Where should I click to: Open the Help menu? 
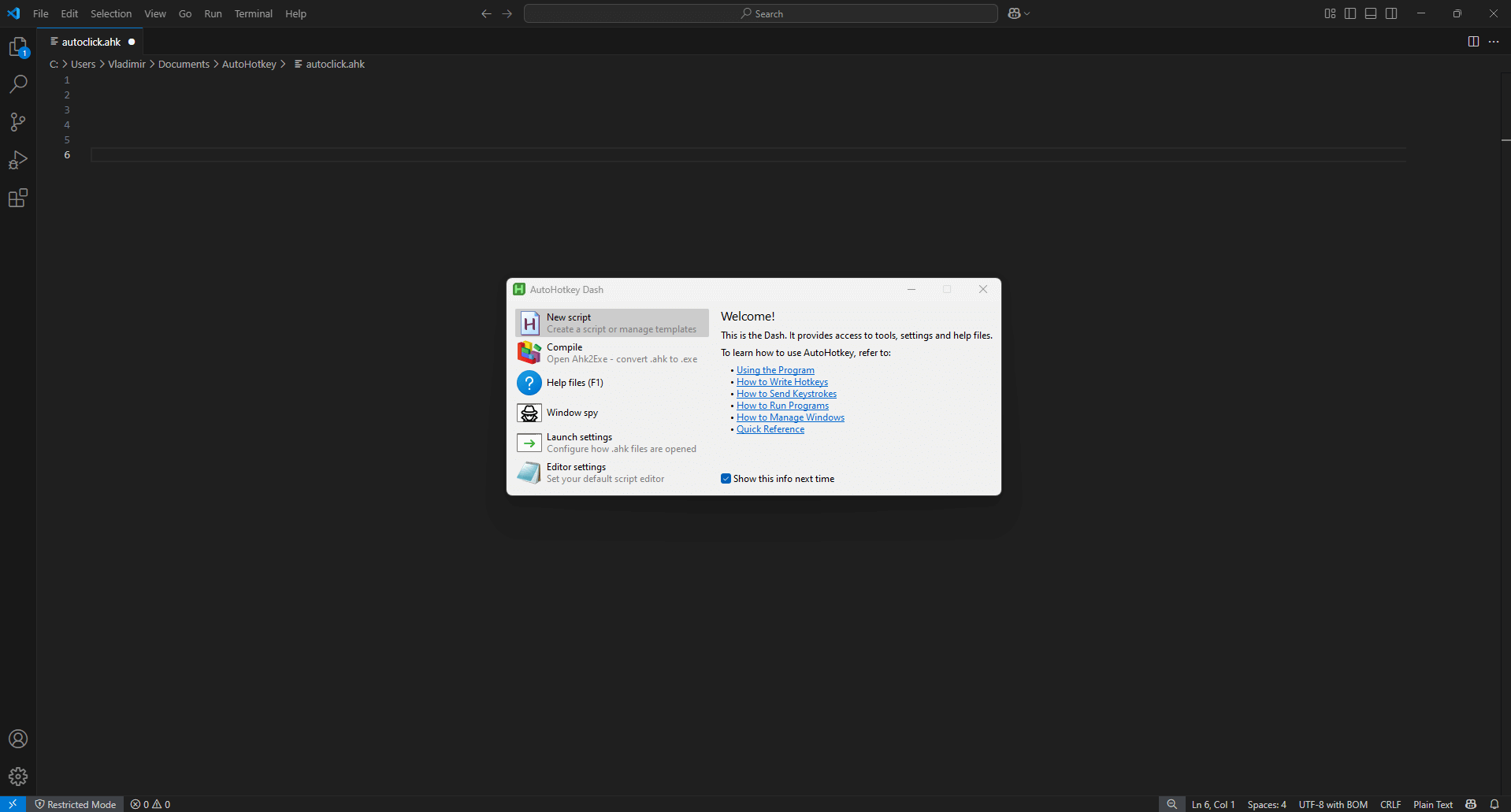click(295, 13)
